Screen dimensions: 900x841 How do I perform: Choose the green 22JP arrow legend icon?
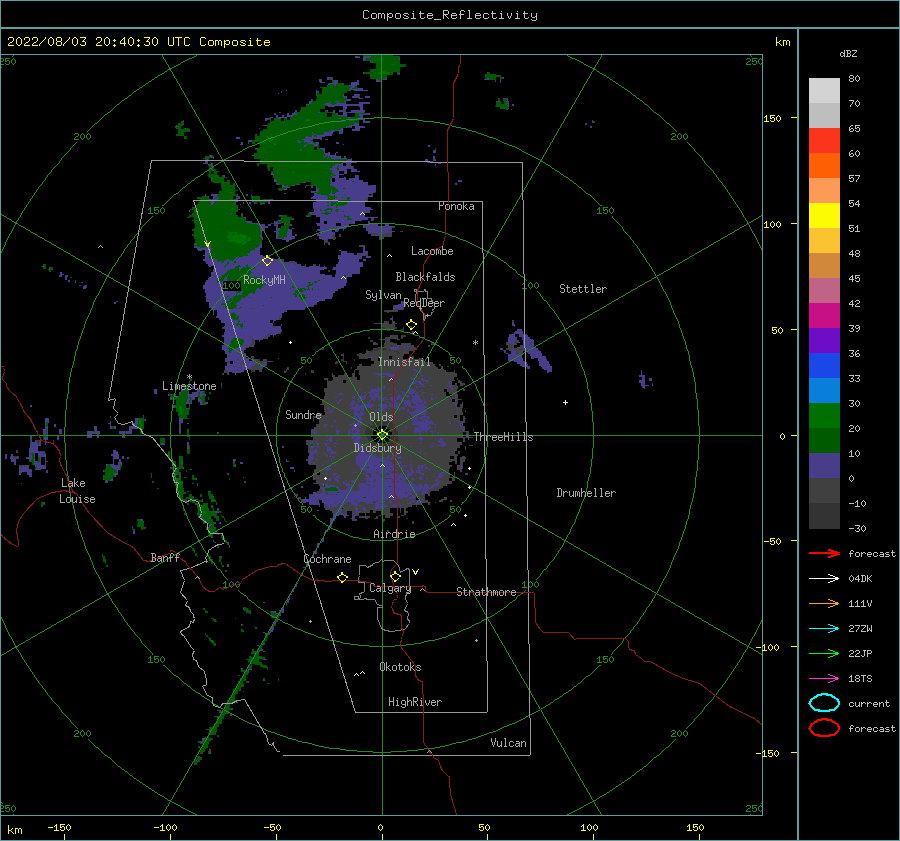click(x=824, y=653)
